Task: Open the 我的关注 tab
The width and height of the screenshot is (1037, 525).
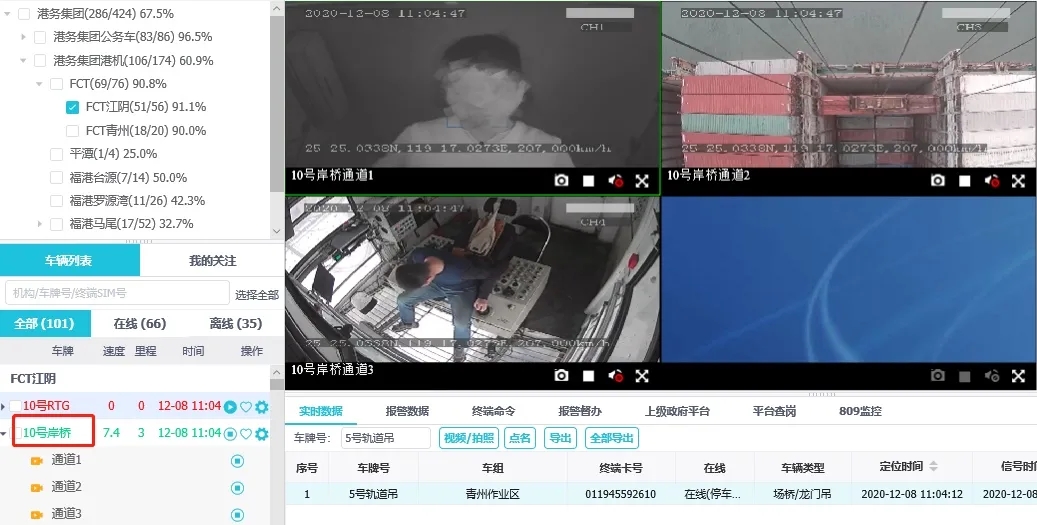Action: coord(212,260)
